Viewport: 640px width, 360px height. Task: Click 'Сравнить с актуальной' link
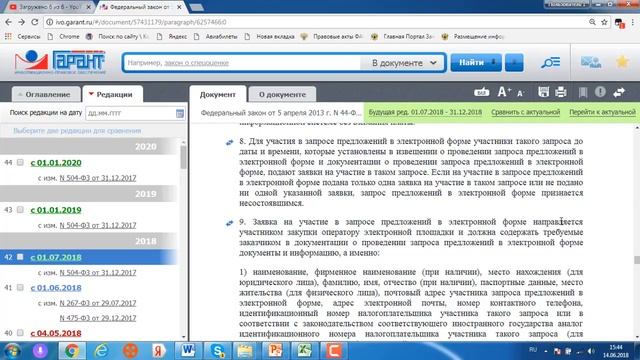[x=525, y=112]
